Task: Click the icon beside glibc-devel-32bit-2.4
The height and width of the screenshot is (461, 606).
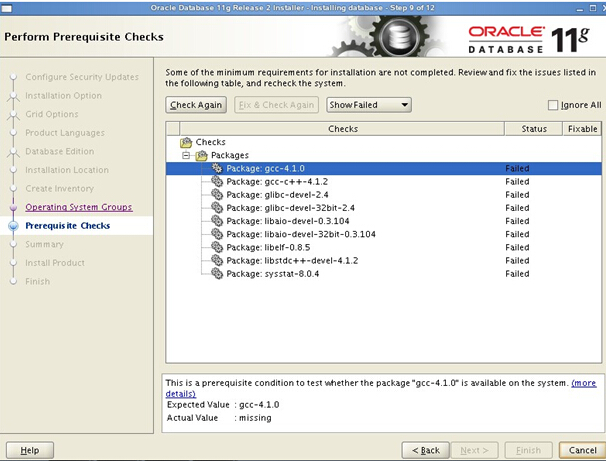Action: tap(217, 208)
